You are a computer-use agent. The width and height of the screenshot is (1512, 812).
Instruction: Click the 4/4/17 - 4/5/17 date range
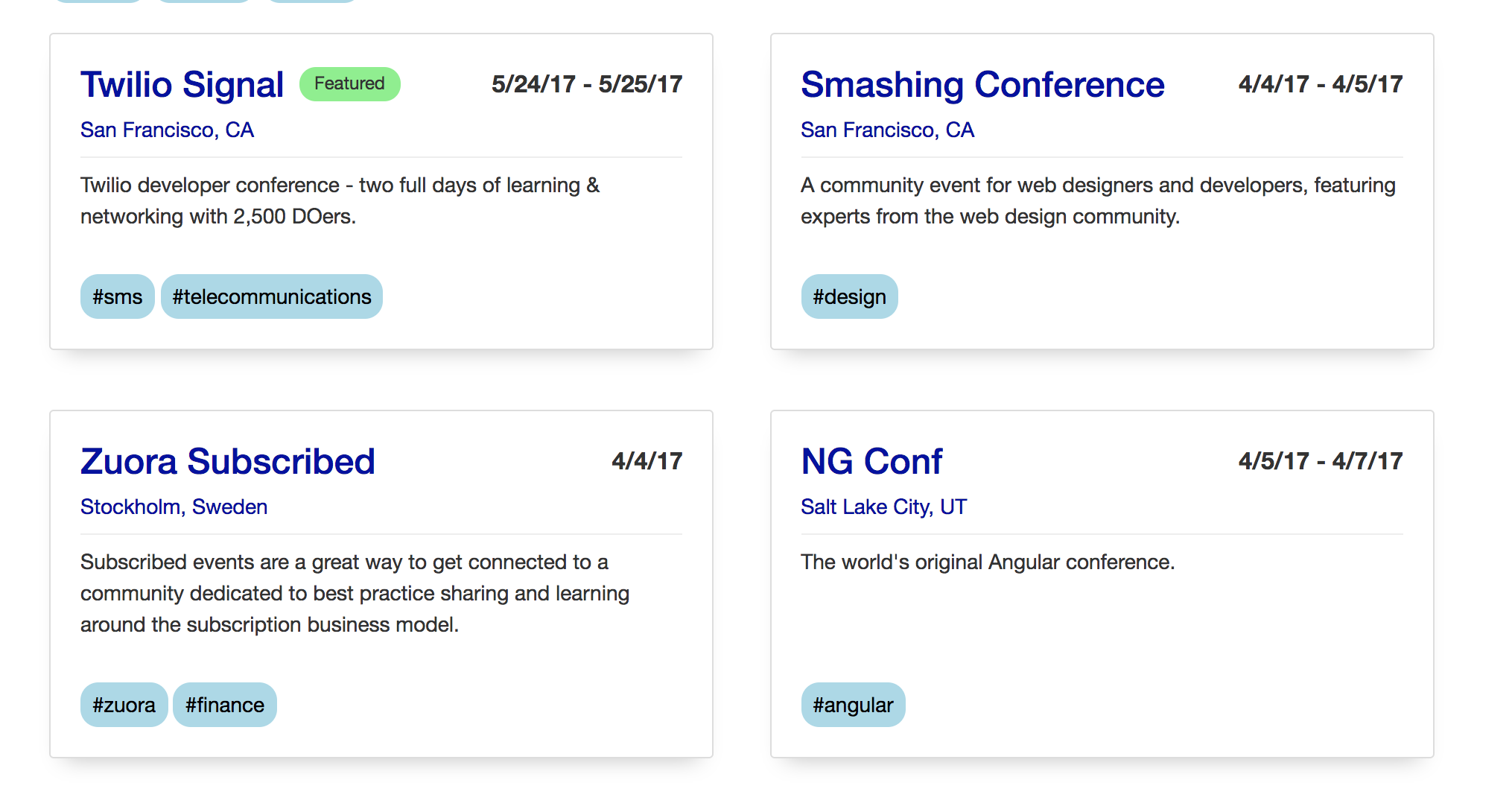tap(1320, 84)
